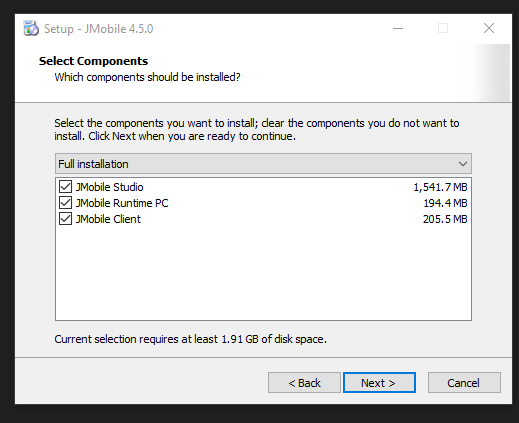Cancel the JMobile installation
The height and width of the screenshot is (423, 519).
[x=464, y=383]
